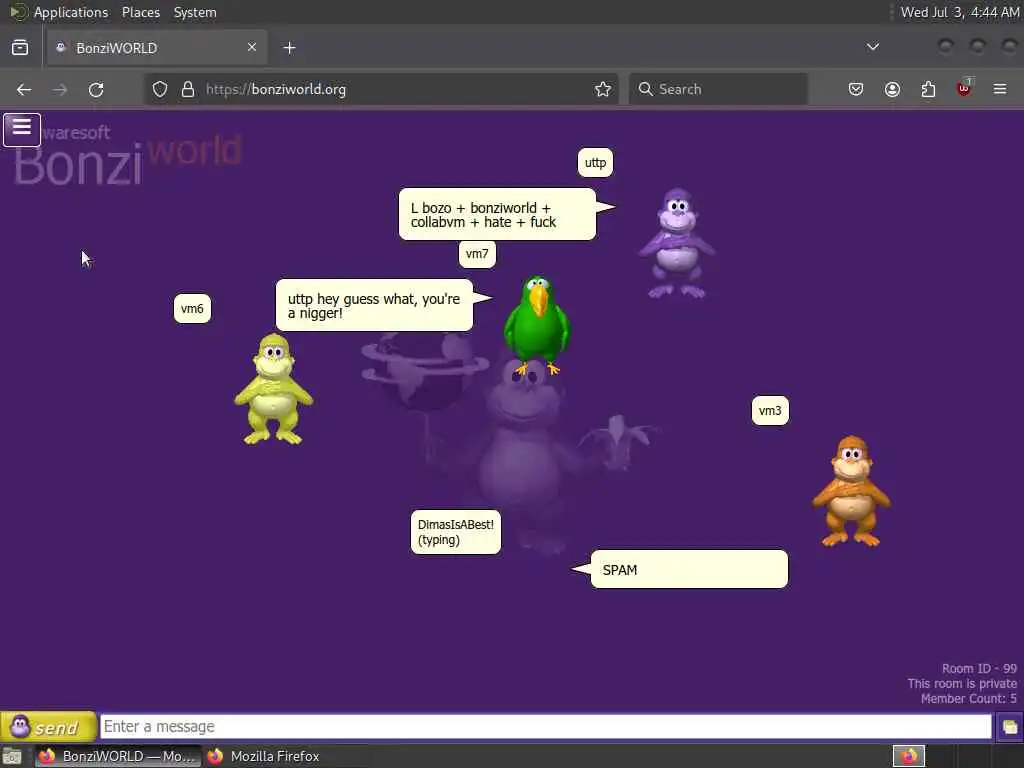Click the vm3 name tag
Image resolution: width=1024 pixels, height=768 pixels.
click(770, 411)
